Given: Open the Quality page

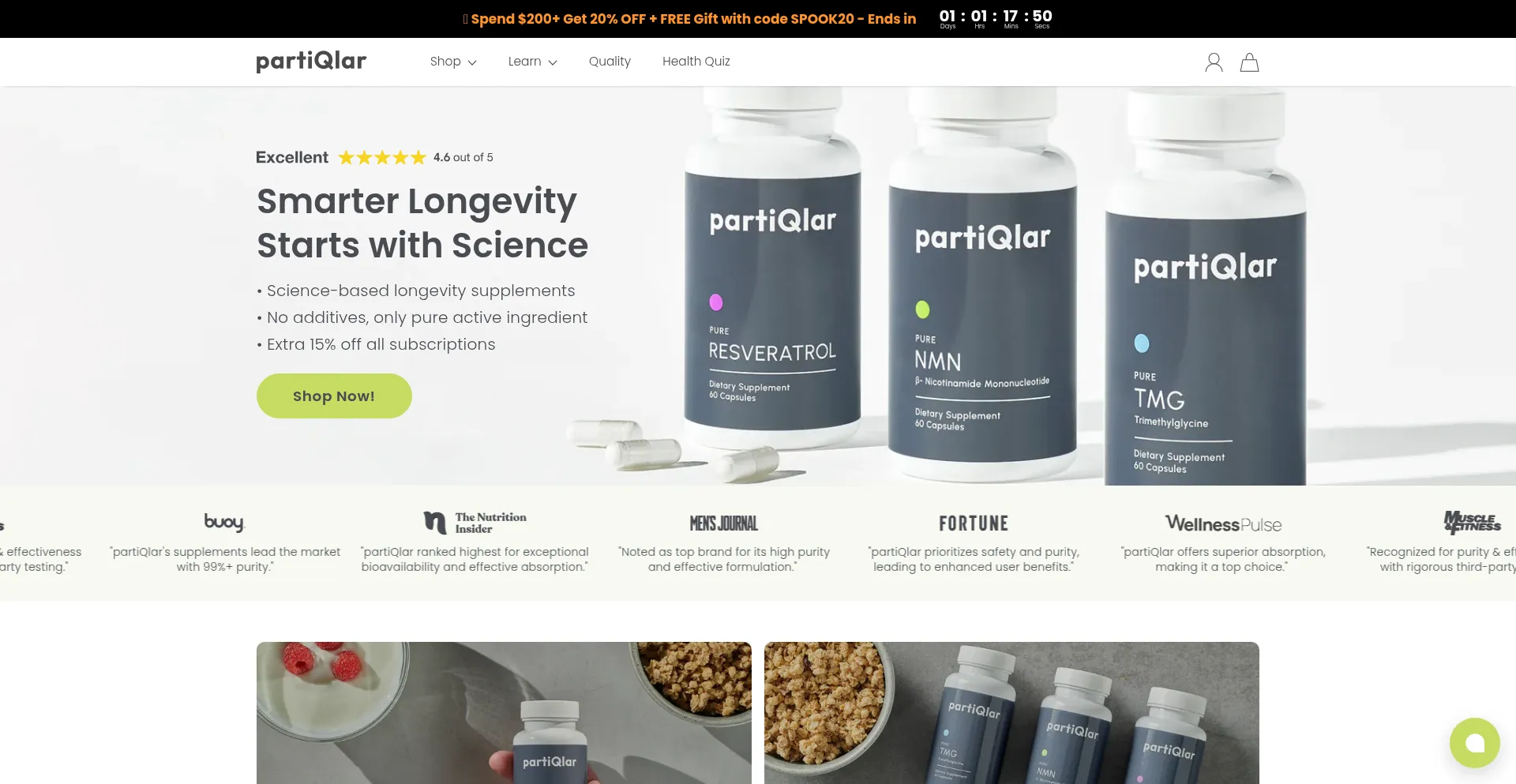Looking at the screenshot, I should [x=610, y=62].
